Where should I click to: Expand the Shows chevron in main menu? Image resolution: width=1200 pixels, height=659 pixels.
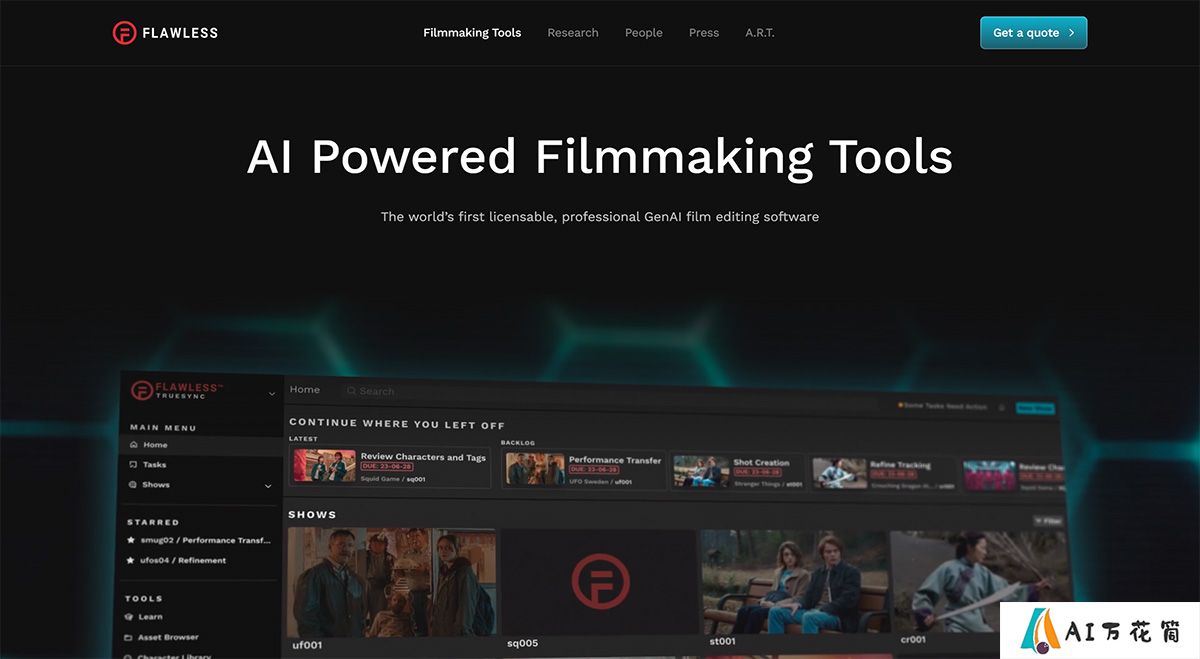pos(268,486)
